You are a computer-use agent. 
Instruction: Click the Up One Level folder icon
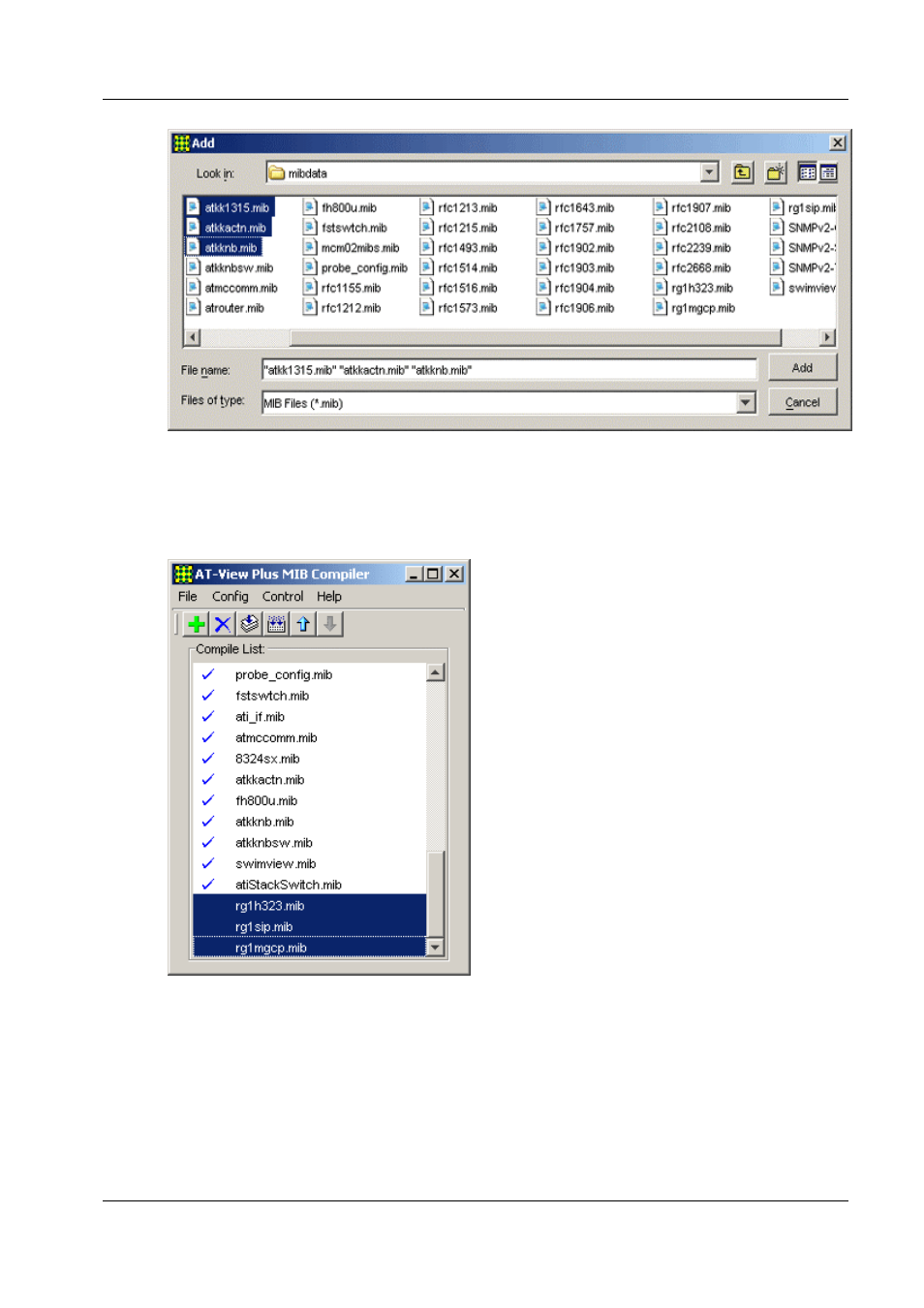point(742,172)
